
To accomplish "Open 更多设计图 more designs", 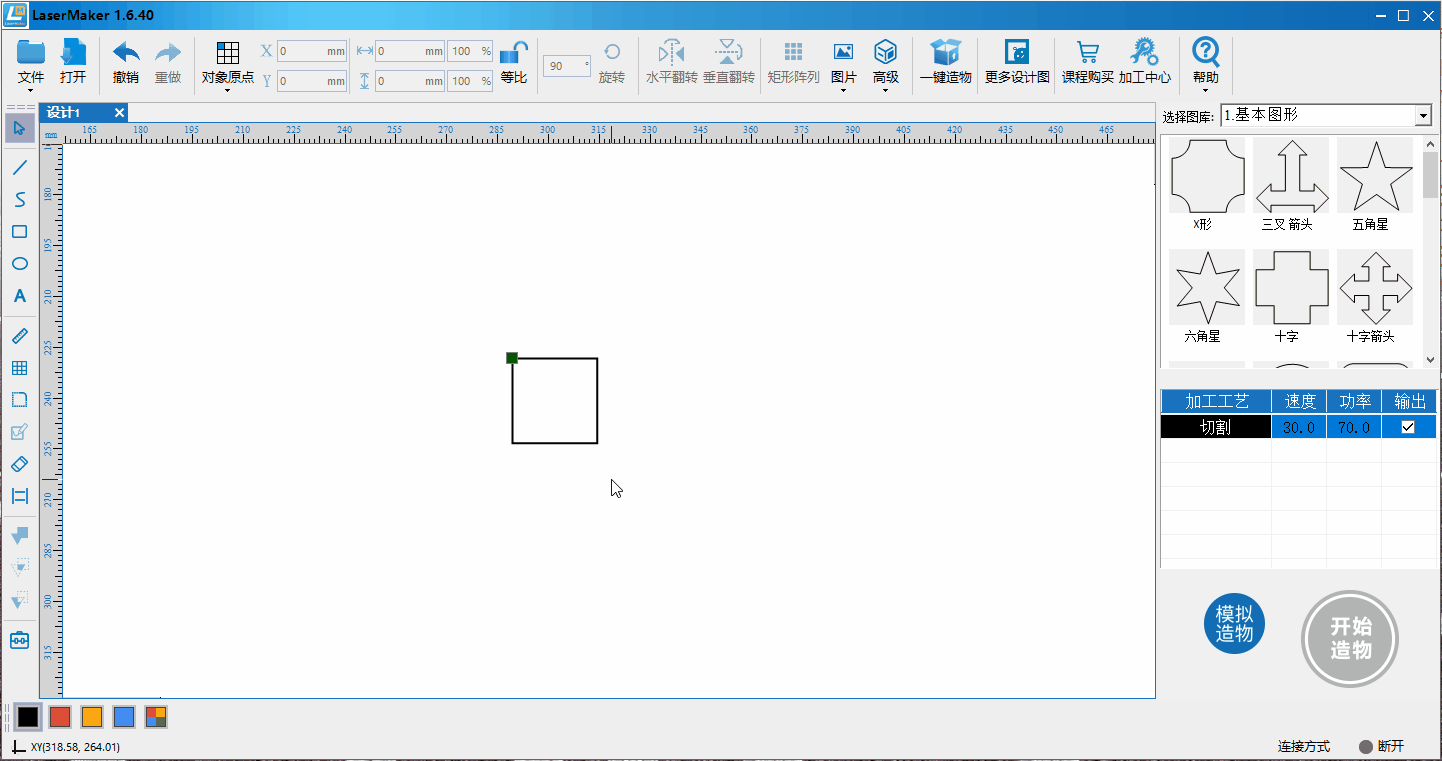I will pyautogui.click(x=1017, y=52).
